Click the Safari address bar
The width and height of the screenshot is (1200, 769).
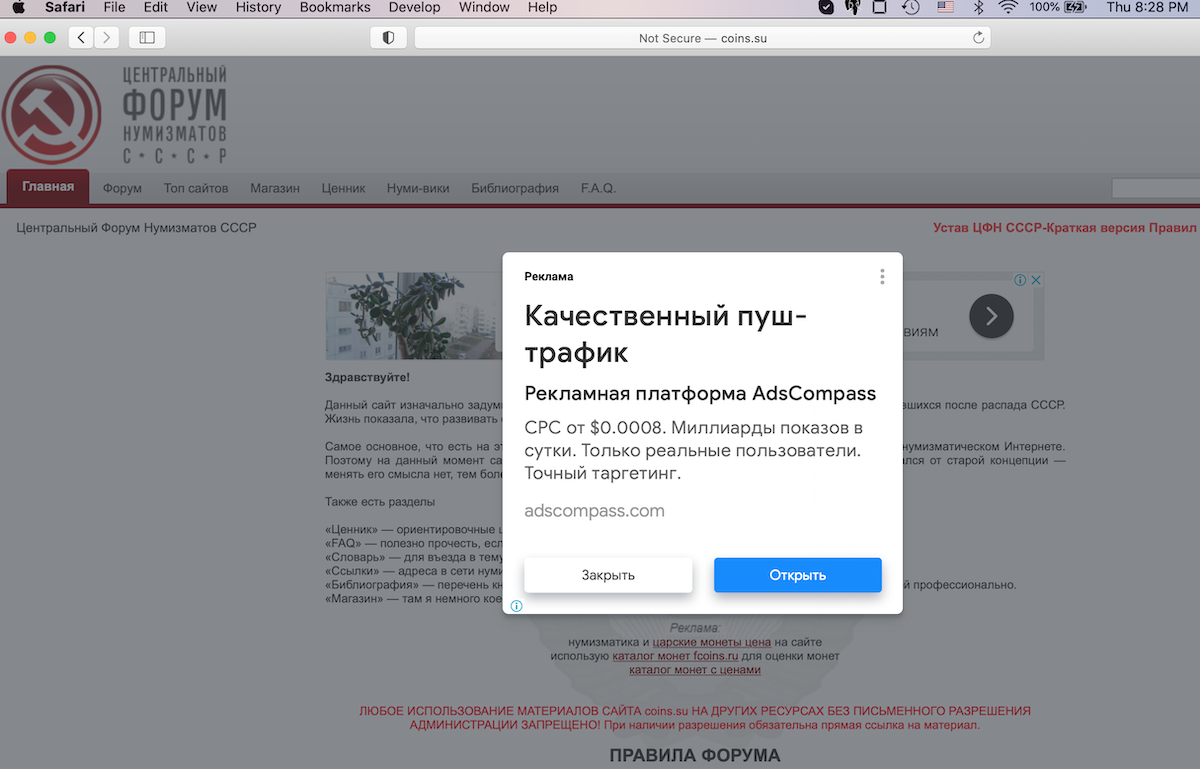(703, 38)
